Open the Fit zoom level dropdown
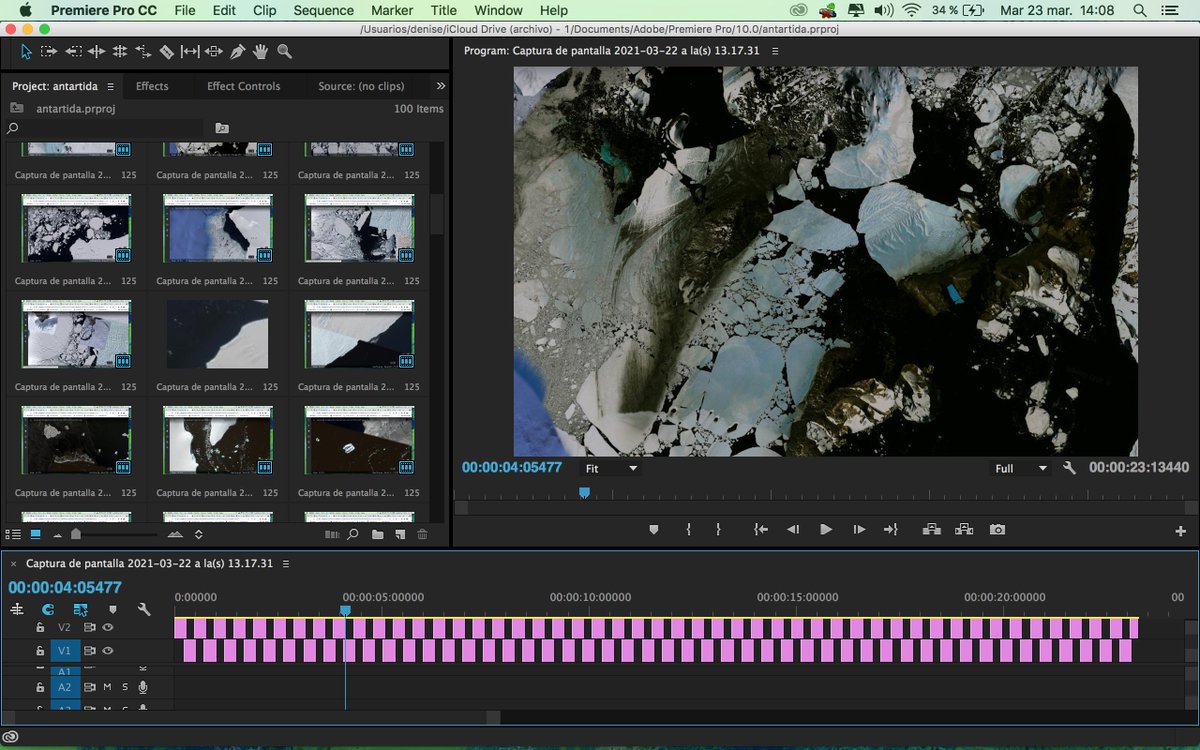 [x=611, y=468]
